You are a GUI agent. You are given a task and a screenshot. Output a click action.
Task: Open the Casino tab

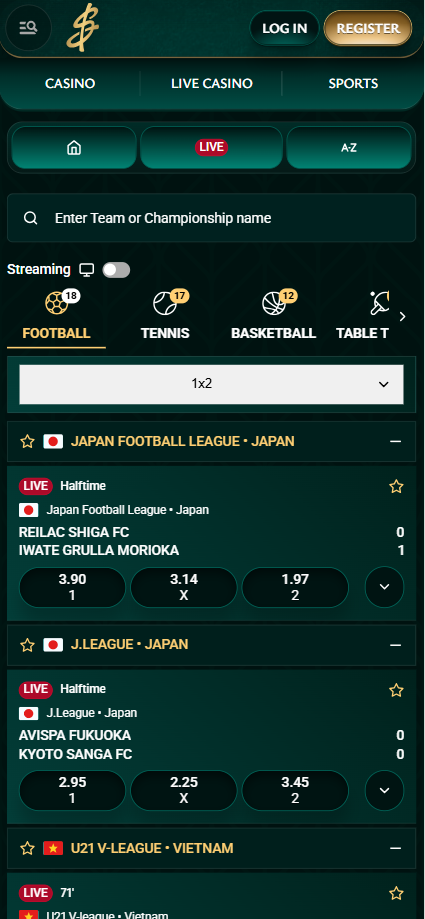pyautogui.click(x=70, y=83)
